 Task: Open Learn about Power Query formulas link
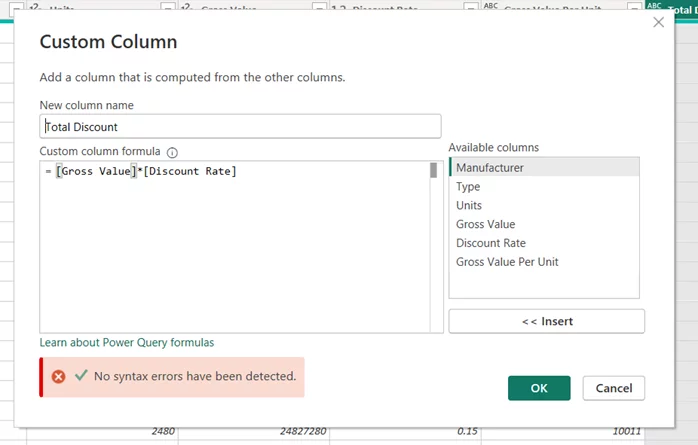[127, 342]
